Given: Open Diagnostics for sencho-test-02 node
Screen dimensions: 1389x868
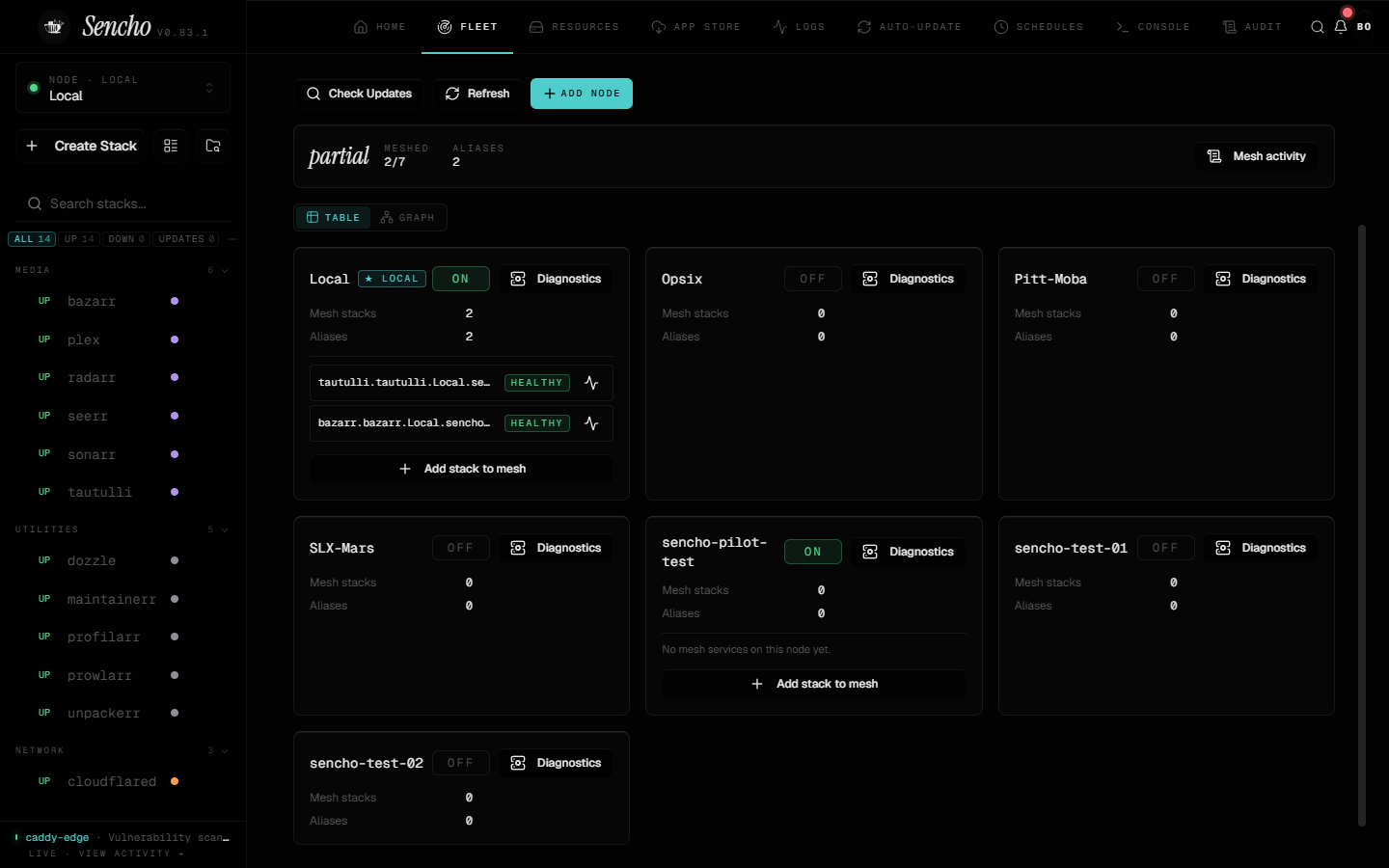Looking at the screenshot, I should click(557, 763).
